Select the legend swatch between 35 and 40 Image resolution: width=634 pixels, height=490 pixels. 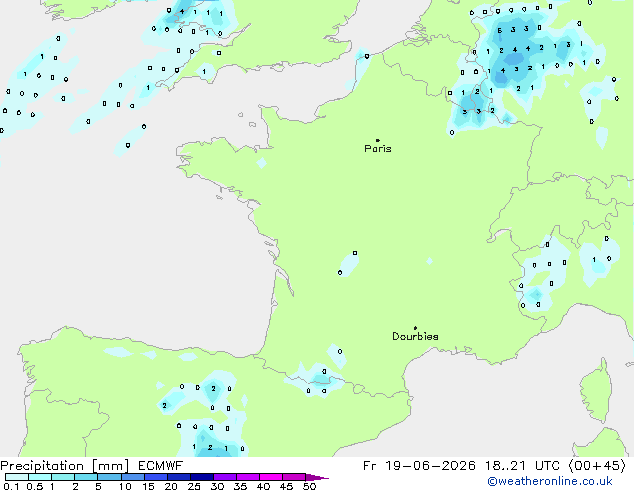point(248,477)
